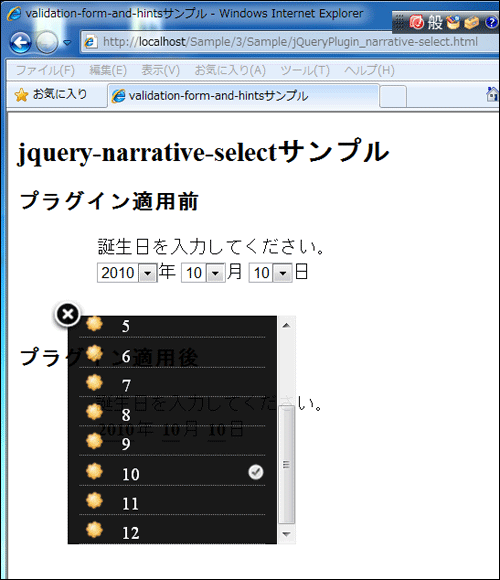The image size is (500, 580).
Task: Click the popup scrollbar up arrow
Action: pos(286,326)
